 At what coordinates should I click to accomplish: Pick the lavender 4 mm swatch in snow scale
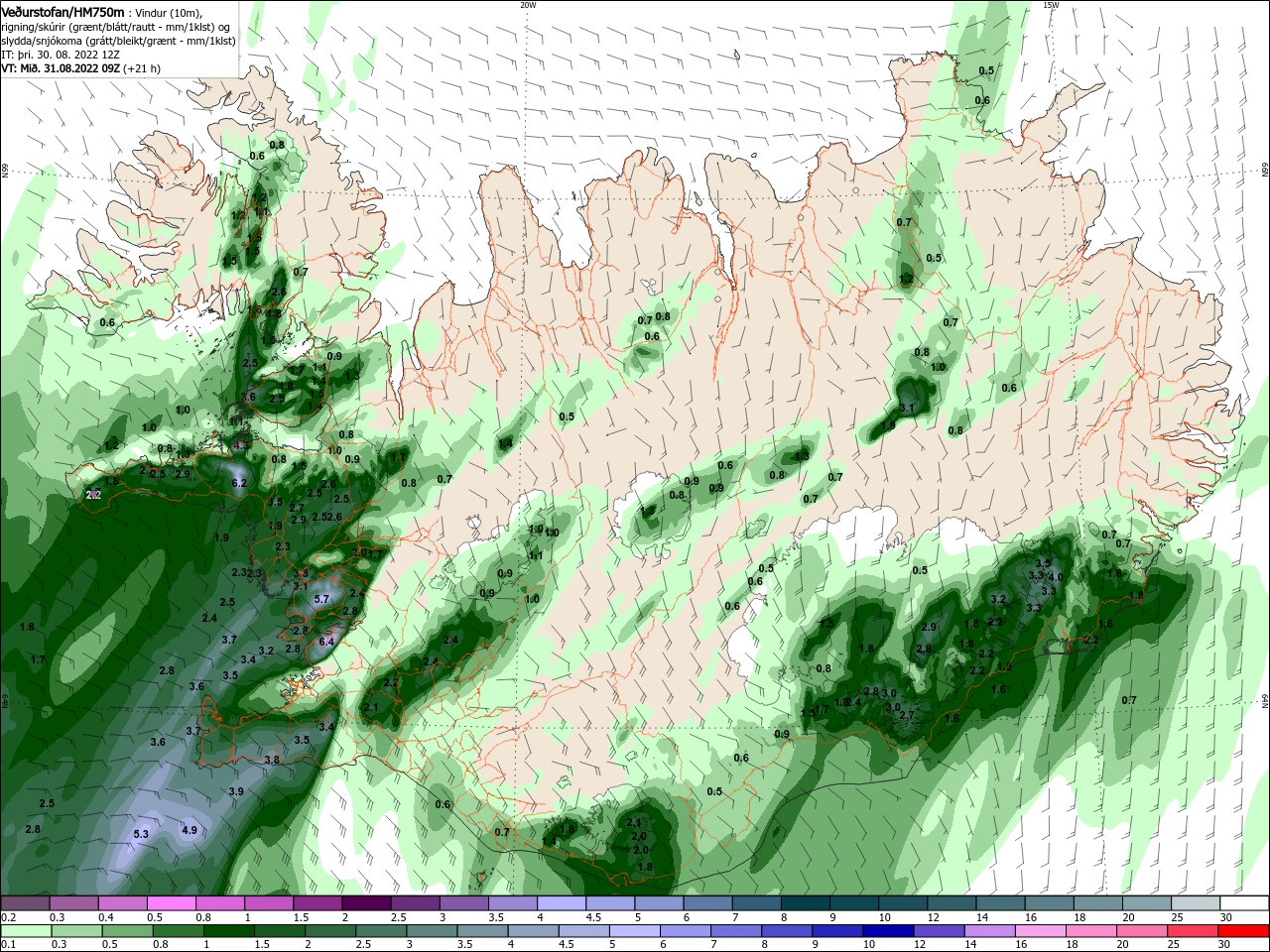561,903
